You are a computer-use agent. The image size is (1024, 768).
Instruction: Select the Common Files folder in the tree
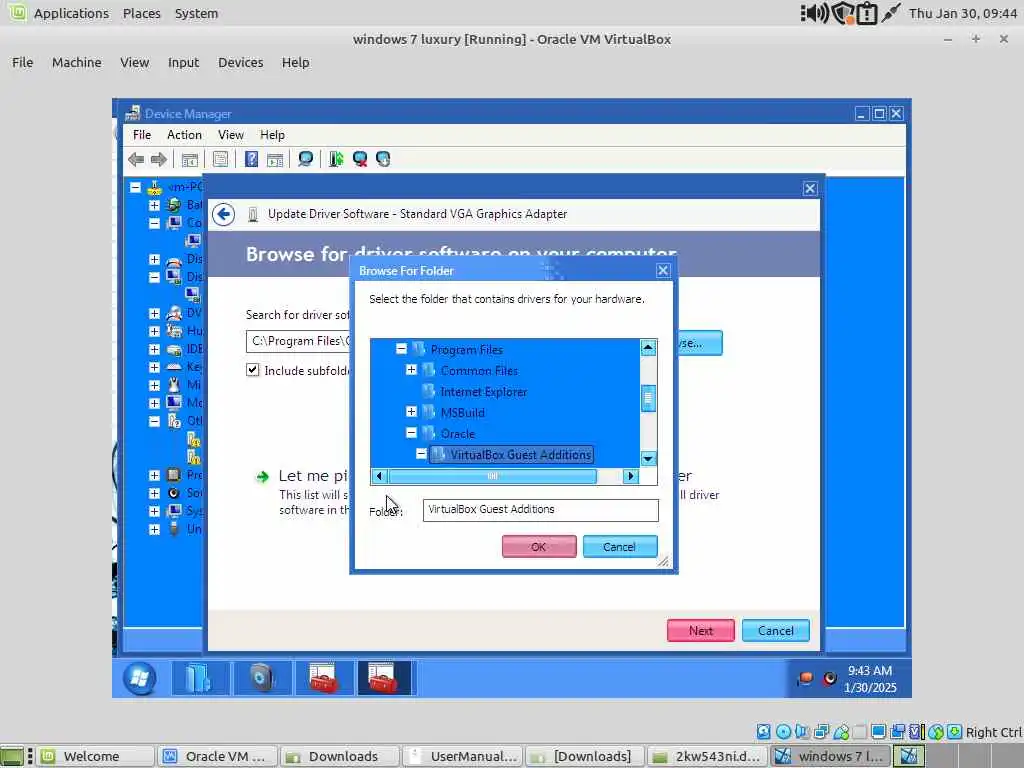tap(479, 371)
